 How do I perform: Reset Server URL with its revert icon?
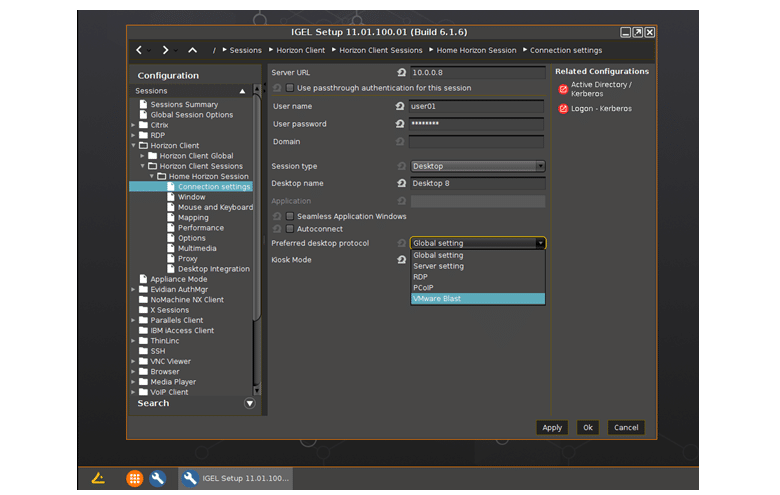[x=401, y=73]
